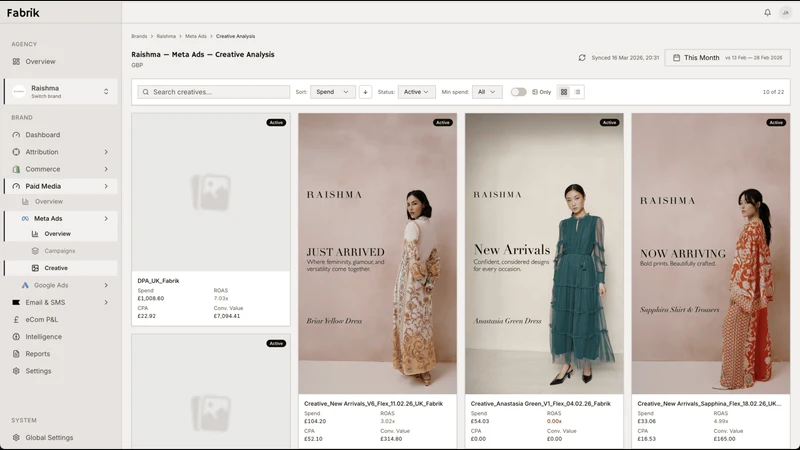Click the Google Ads logo icon

(25, 285)
